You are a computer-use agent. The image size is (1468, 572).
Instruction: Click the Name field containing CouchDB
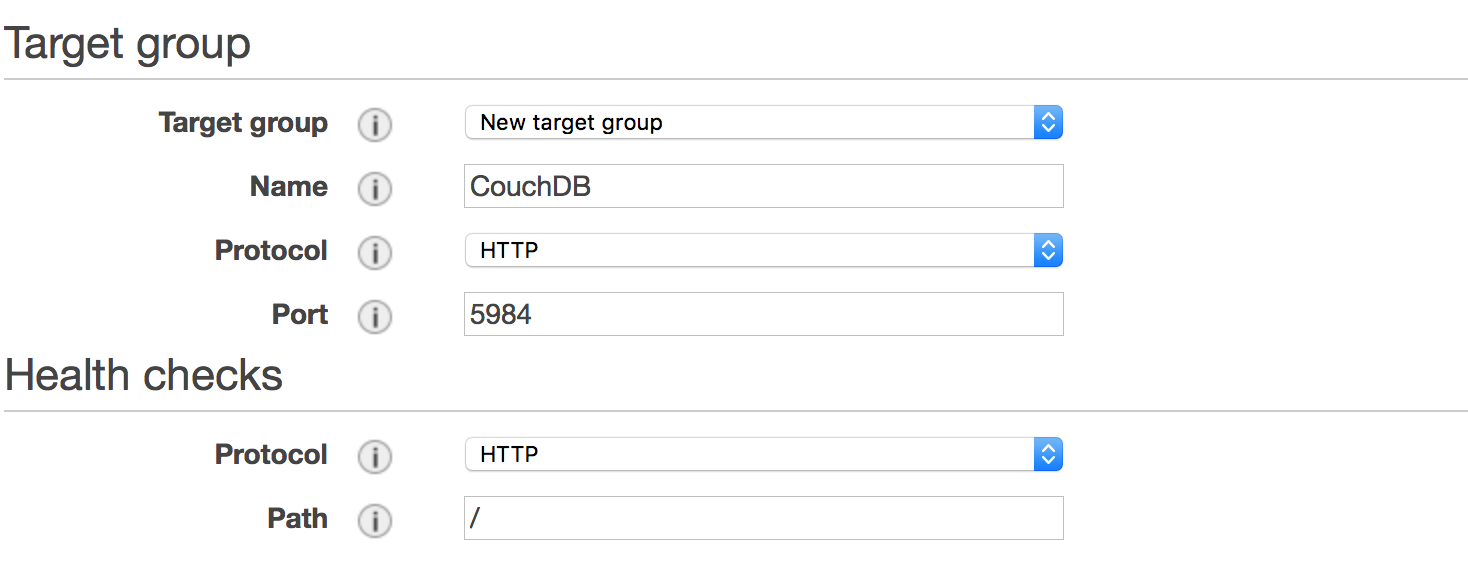click(x=763, y=187)
